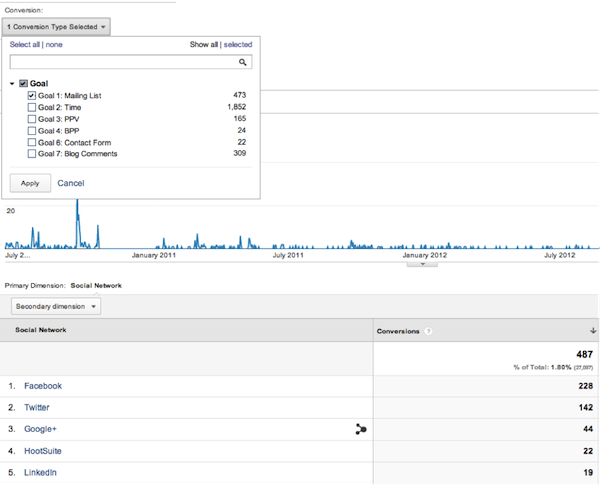Image resolution: width=600 pixels, height=485 pixels.
Task: Open the Secondary dimension dropdown
Action: 56,306
